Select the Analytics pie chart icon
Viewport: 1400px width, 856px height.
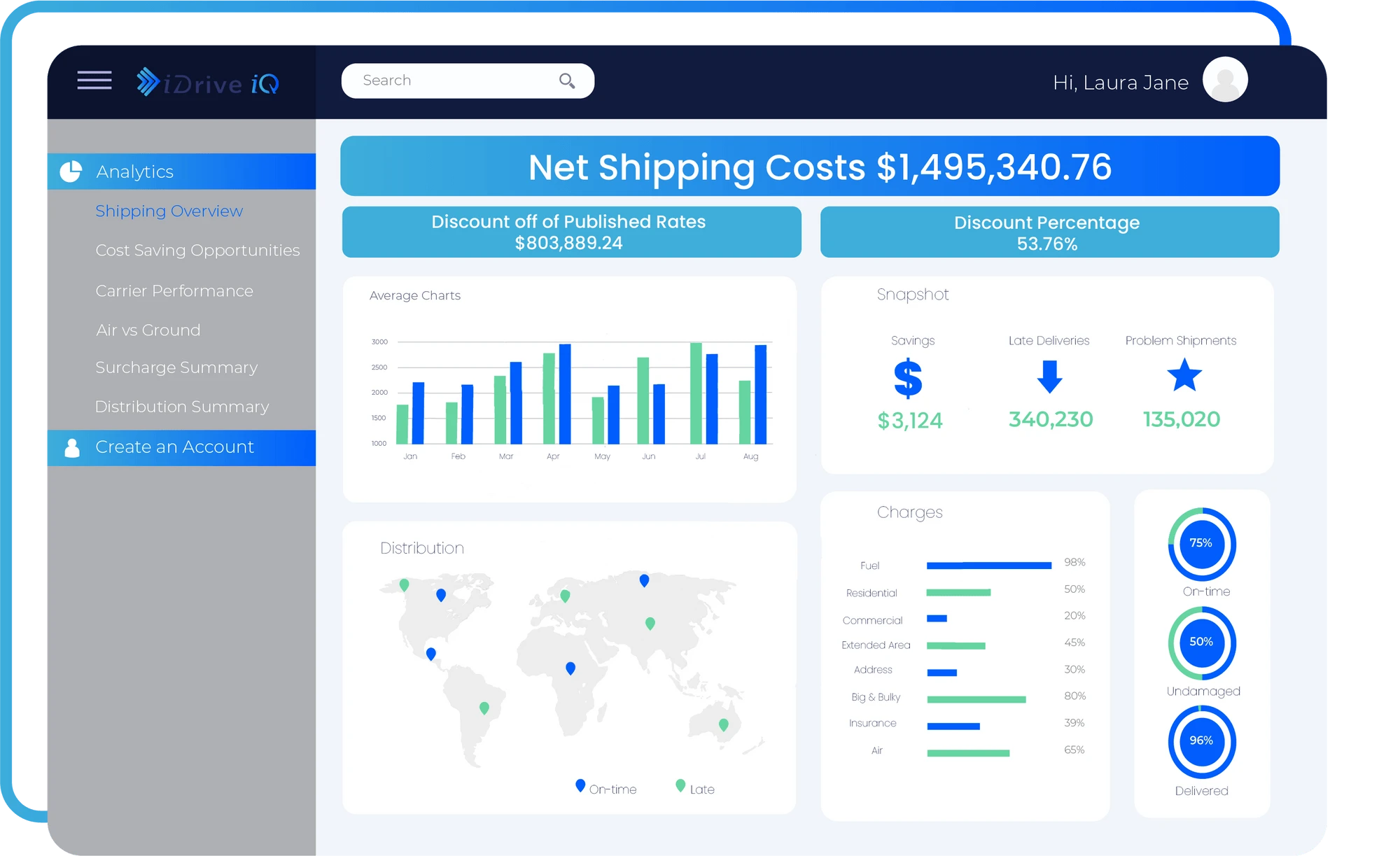(x=71, y=170)
